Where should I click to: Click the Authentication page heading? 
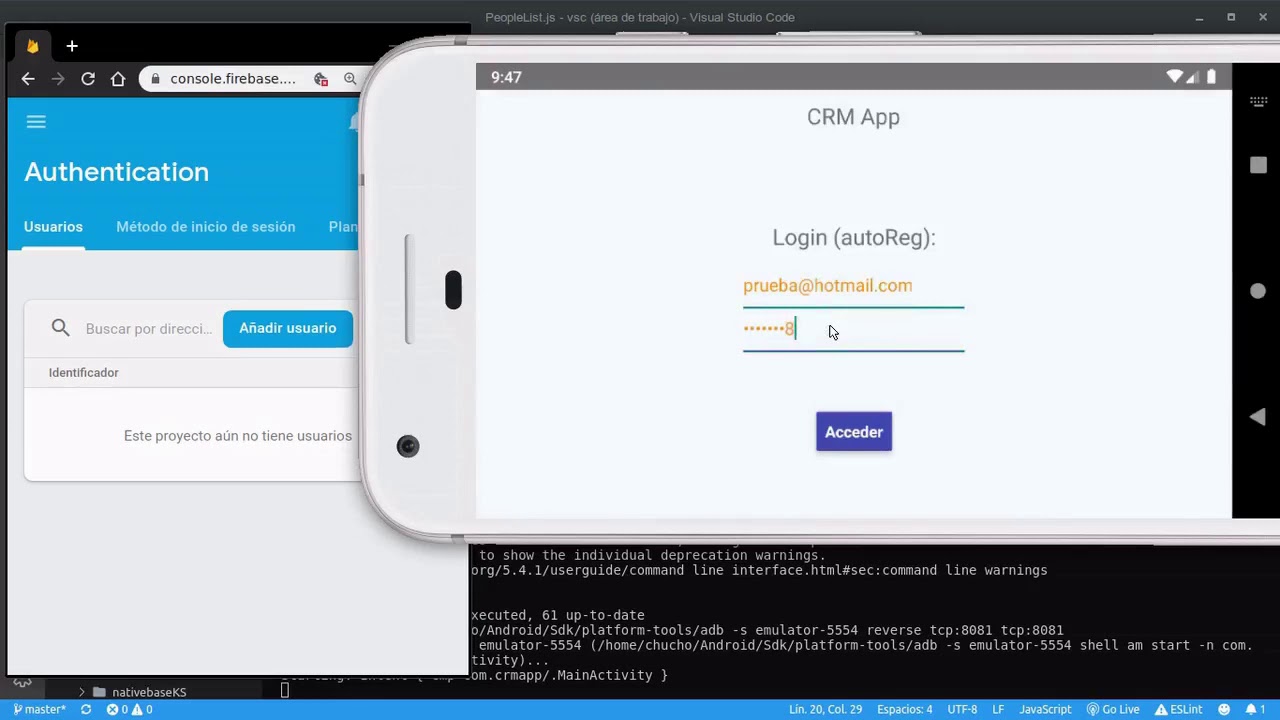(117, 172)
